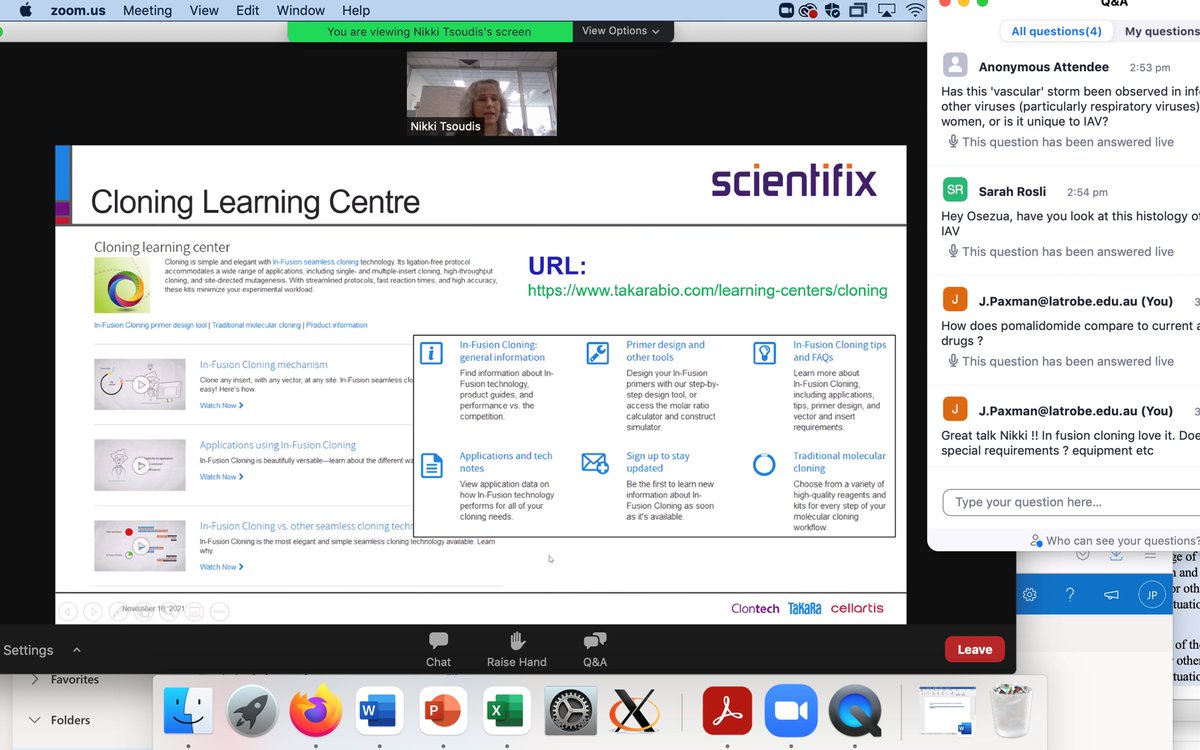
Task: Open the Q&A panel button
Action: click(594, 648)
